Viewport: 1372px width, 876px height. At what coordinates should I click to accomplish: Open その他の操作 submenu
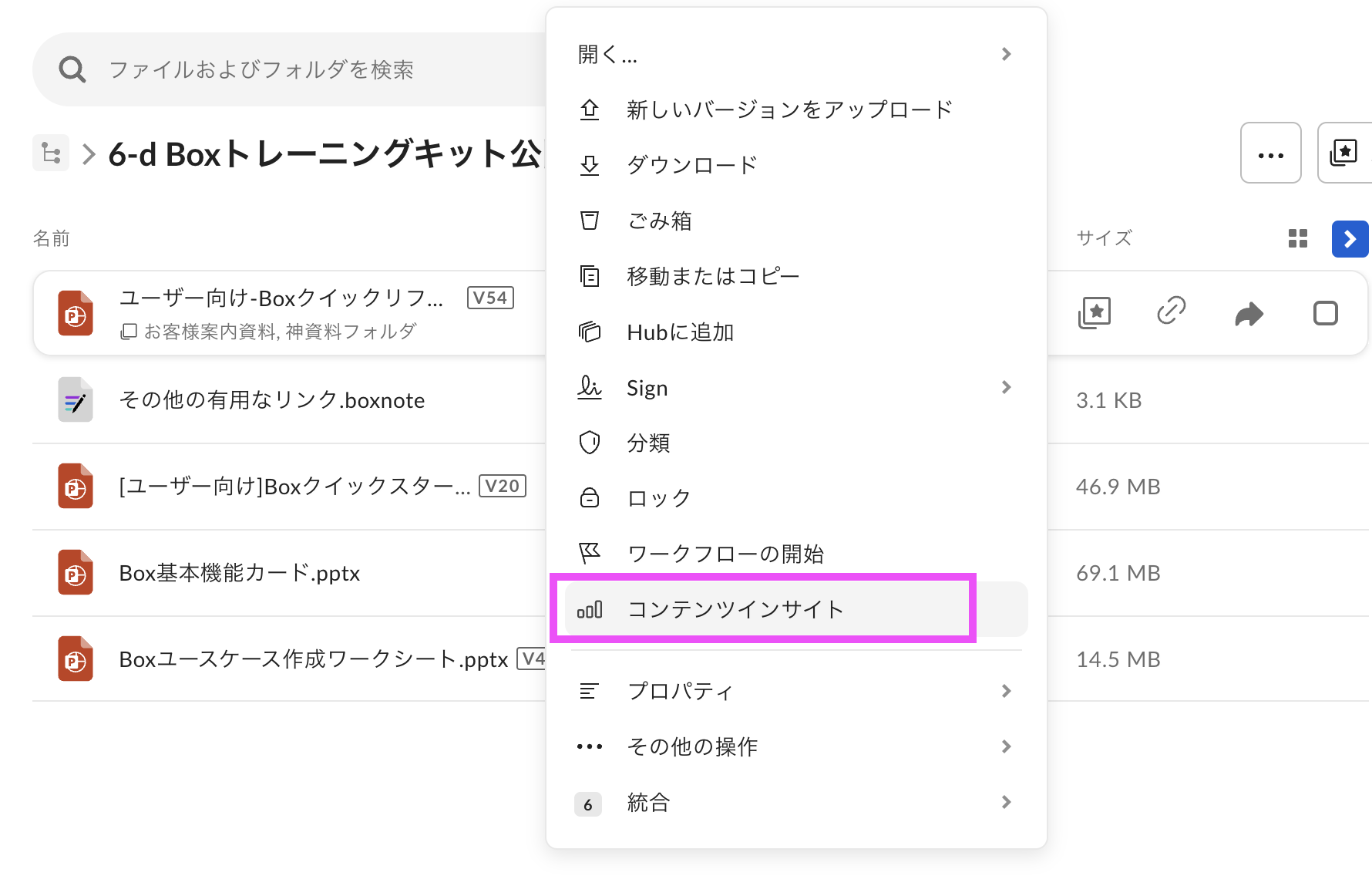(796, 746)
